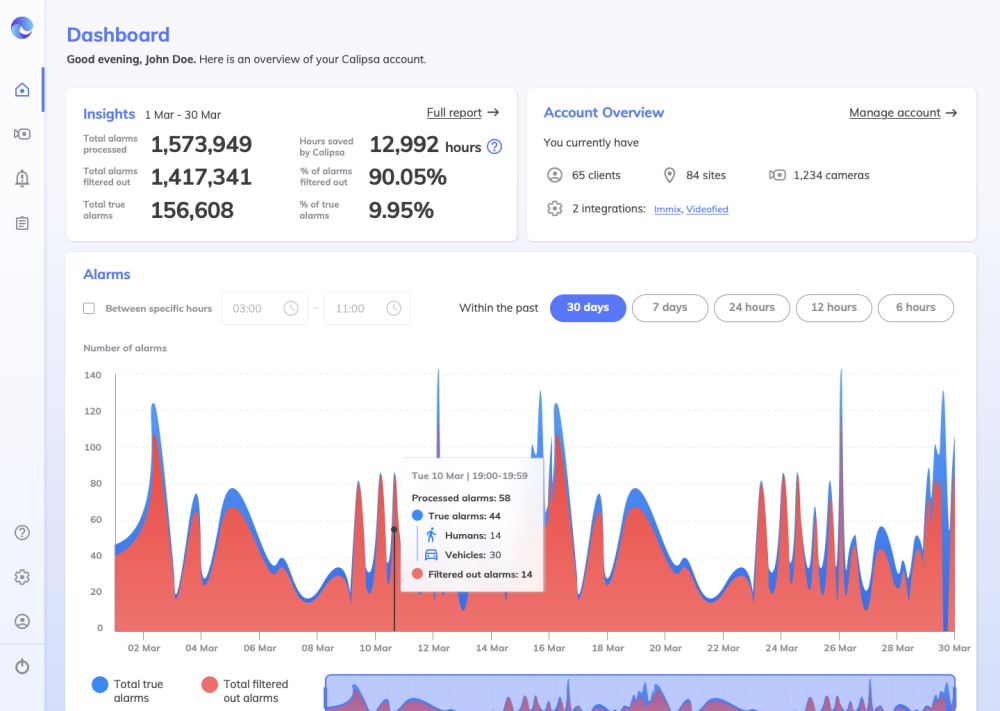Open the Alarms bell sidebar icon
This screenshot has width=1000, height=711.
(x=22, y=178)
